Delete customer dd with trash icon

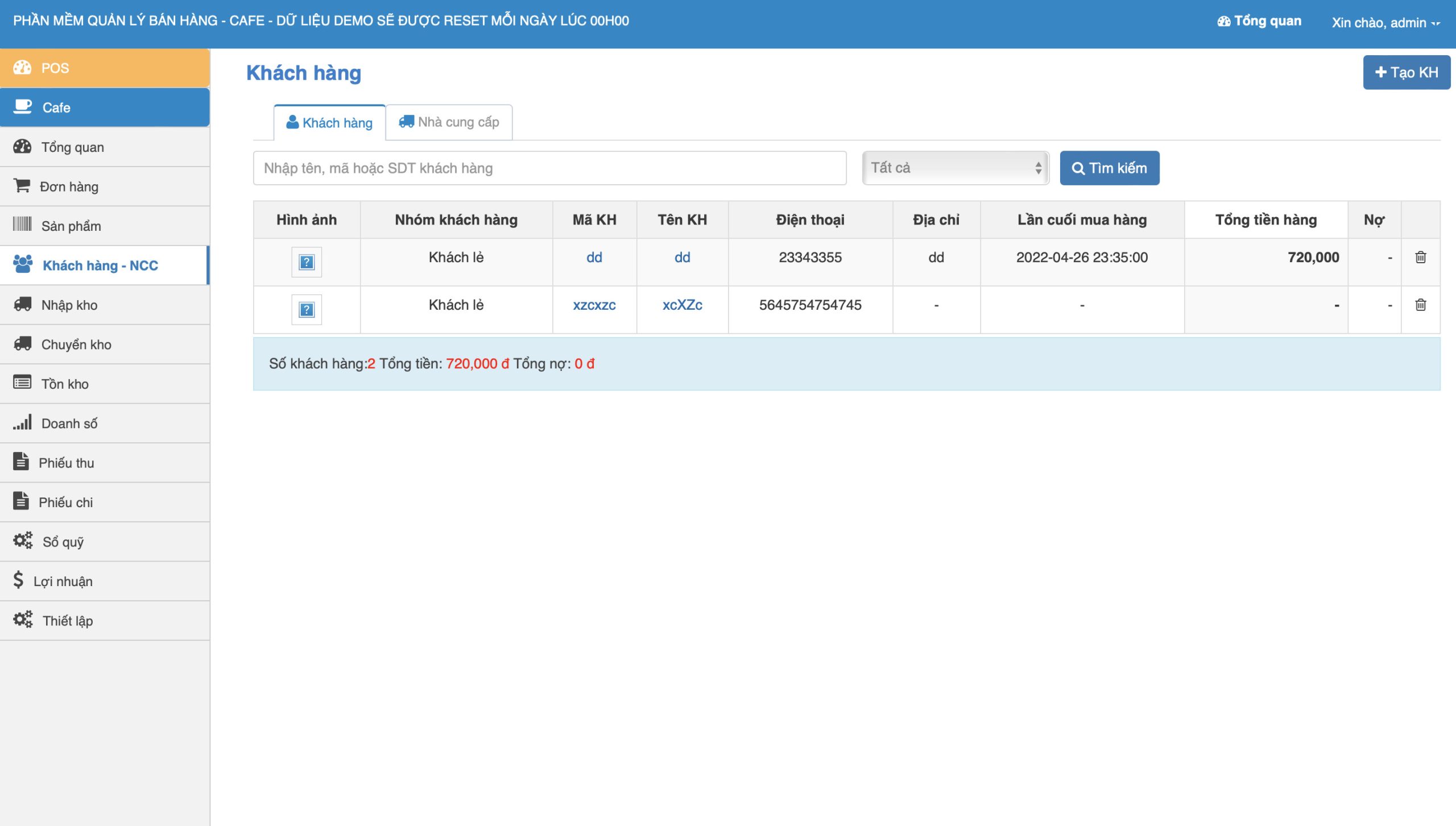pyautogui.click(x=1420, y=257)
